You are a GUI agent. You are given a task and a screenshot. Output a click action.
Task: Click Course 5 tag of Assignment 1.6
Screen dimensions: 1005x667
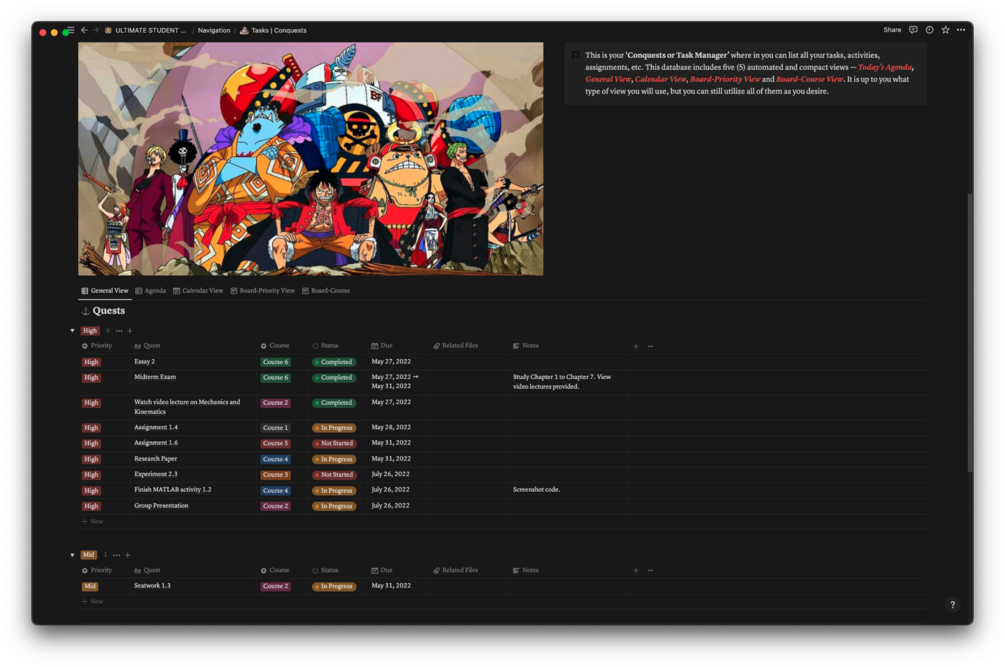[x=275, y=443]
